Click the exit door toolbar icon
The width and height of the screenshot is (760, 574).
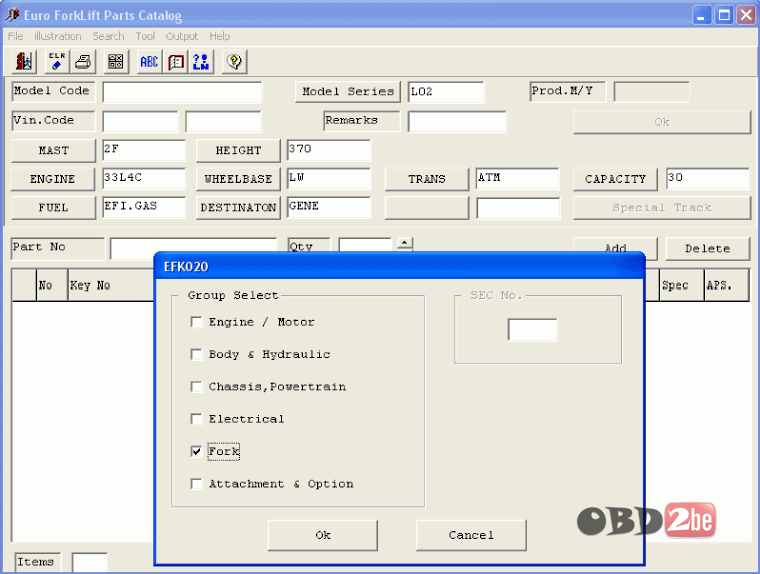coord(23,62)
